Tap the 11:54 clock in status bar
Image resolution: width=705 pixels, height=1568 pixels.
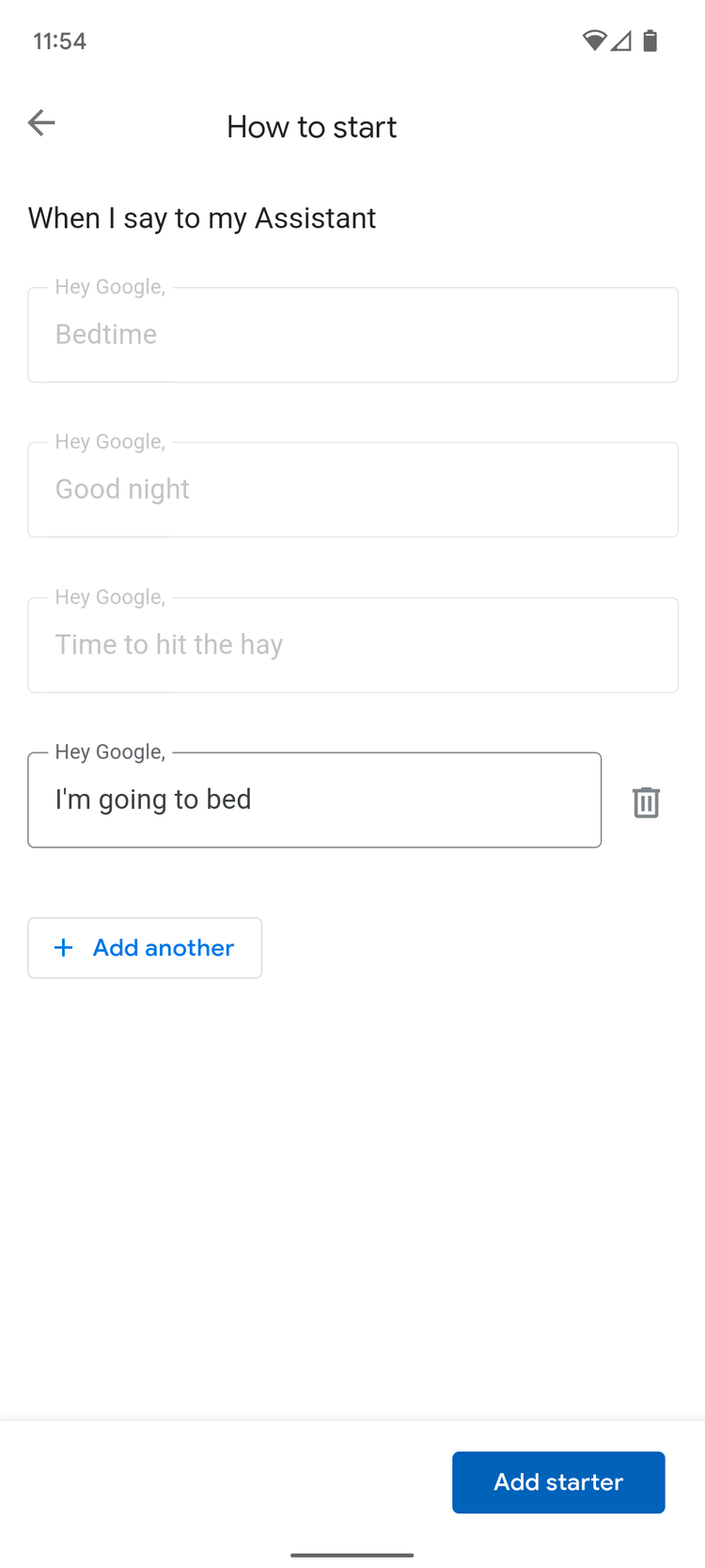tap(59, 41)
